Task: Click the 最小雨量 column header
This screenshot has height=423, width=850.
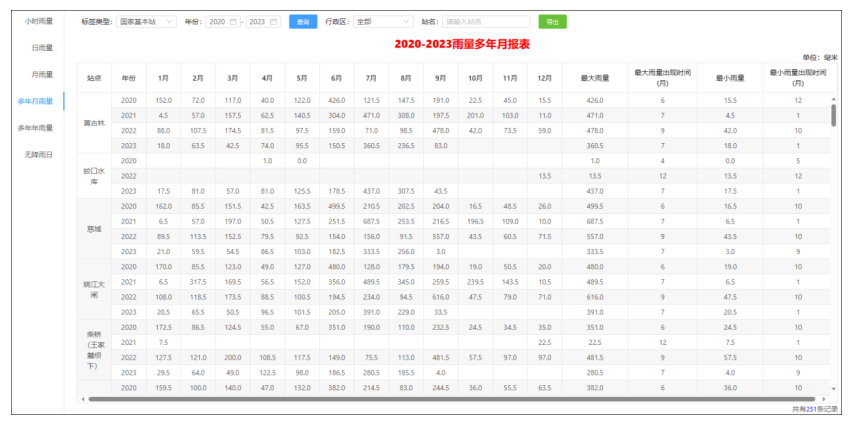Action: pos(732,78)
